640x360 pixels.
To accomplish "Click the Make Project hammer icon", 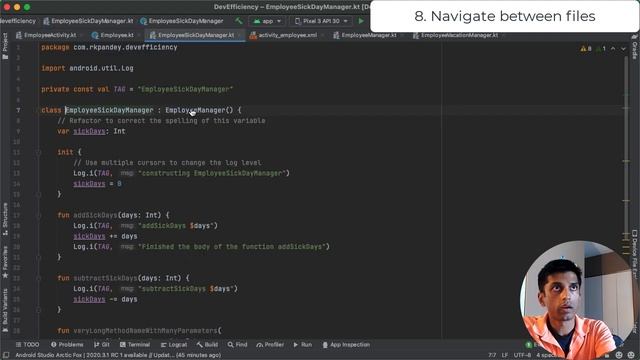I will click(239, 21).
